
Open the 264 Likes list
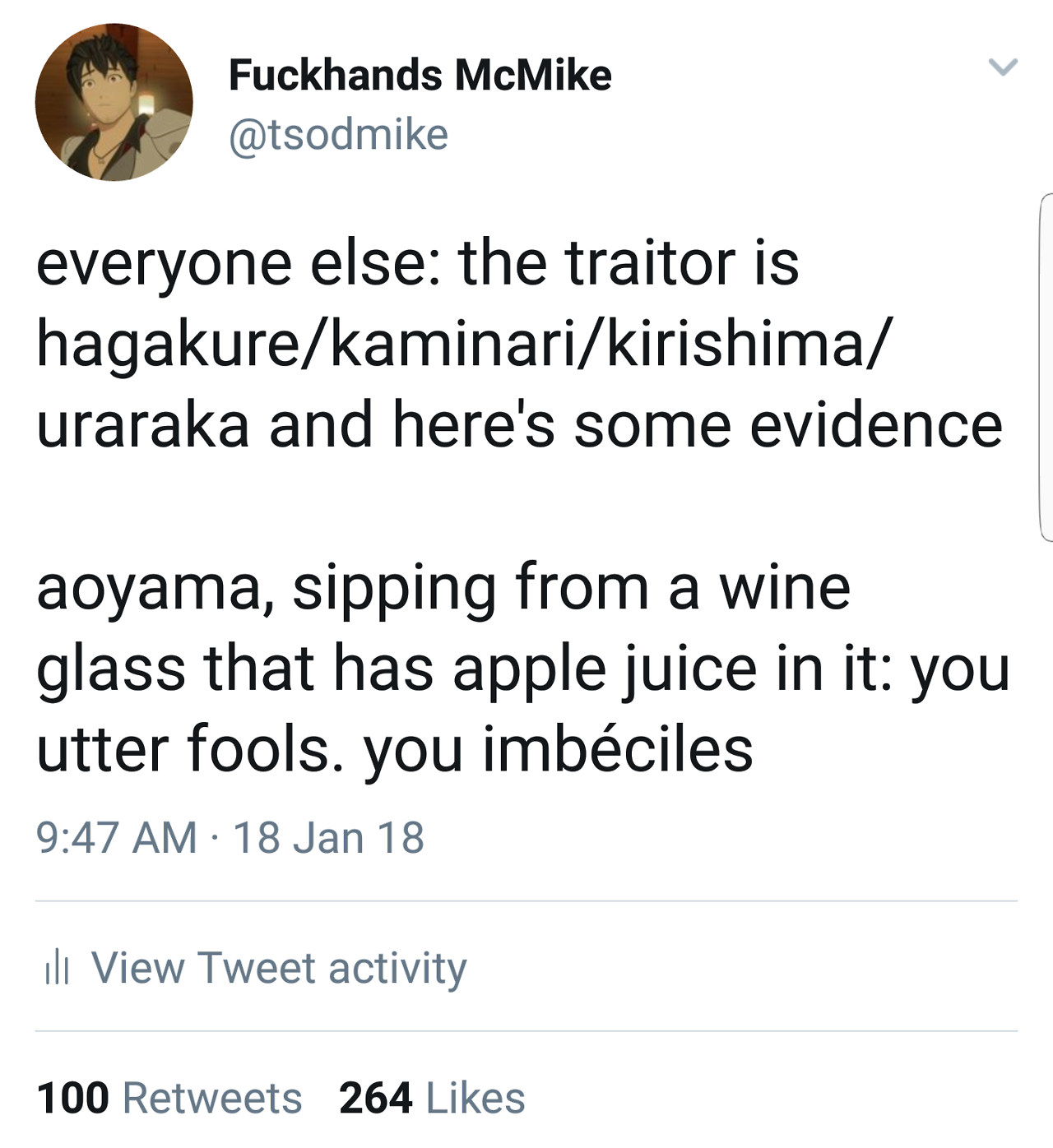point(432,1098)
